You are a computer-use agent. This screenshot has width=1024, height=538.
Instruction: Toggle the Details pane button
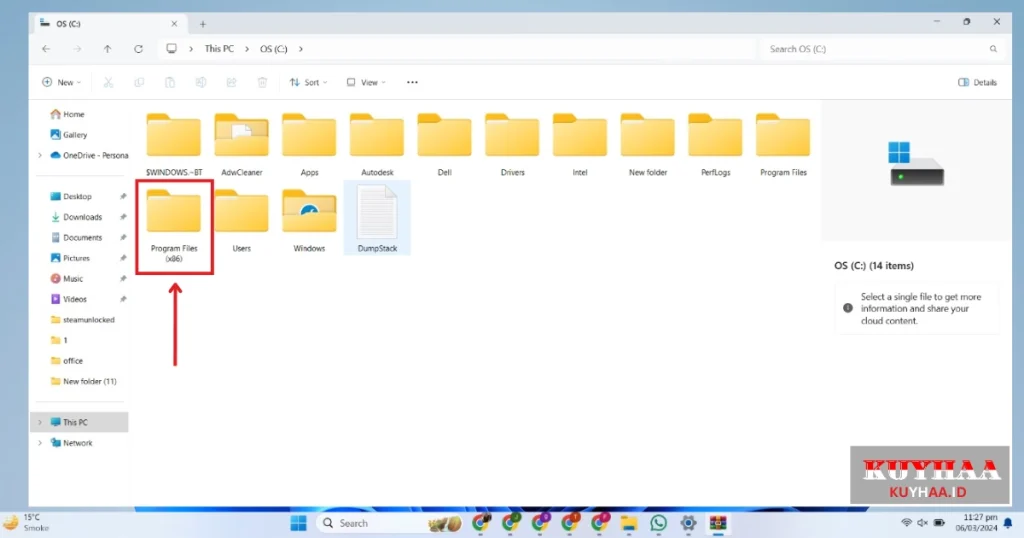[978, 82]
